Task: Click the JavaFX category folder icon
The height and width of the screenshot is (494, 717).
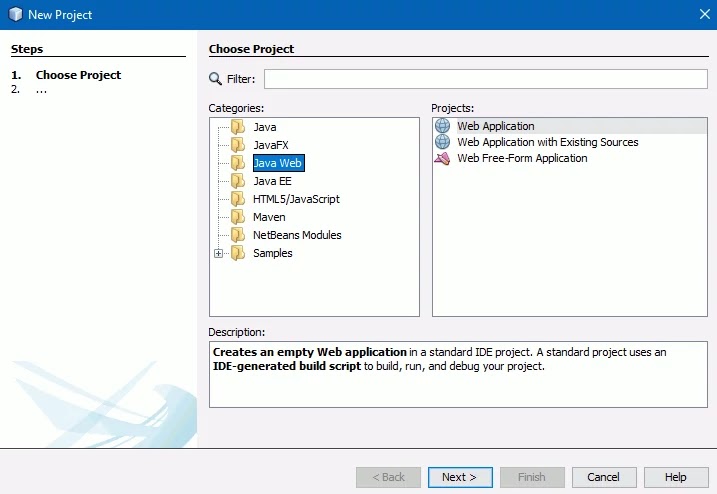Action: click(x=238, y=145)
